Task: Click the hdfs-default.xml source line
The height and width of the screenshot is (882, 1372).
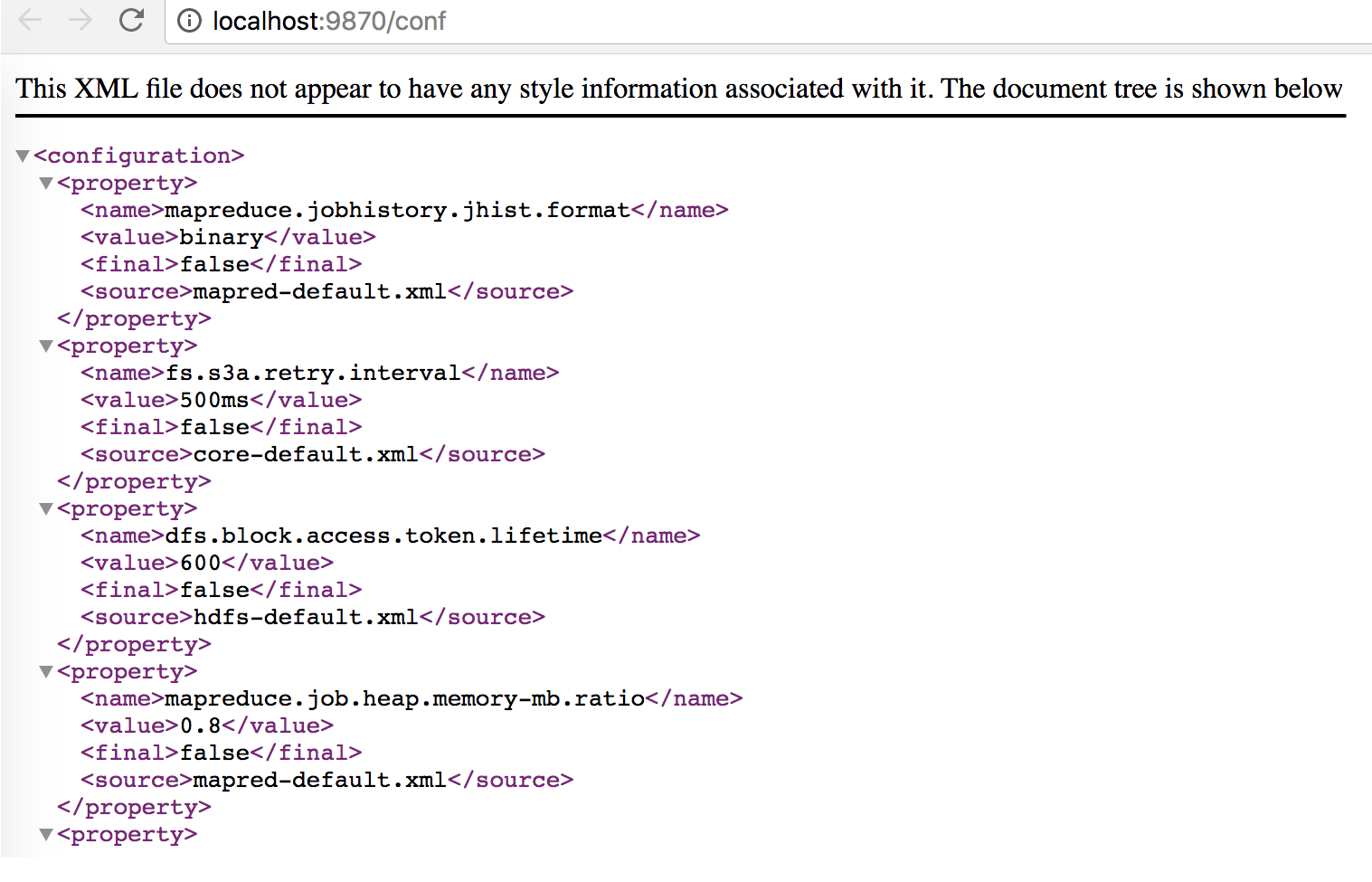Action: pos(313,617)
